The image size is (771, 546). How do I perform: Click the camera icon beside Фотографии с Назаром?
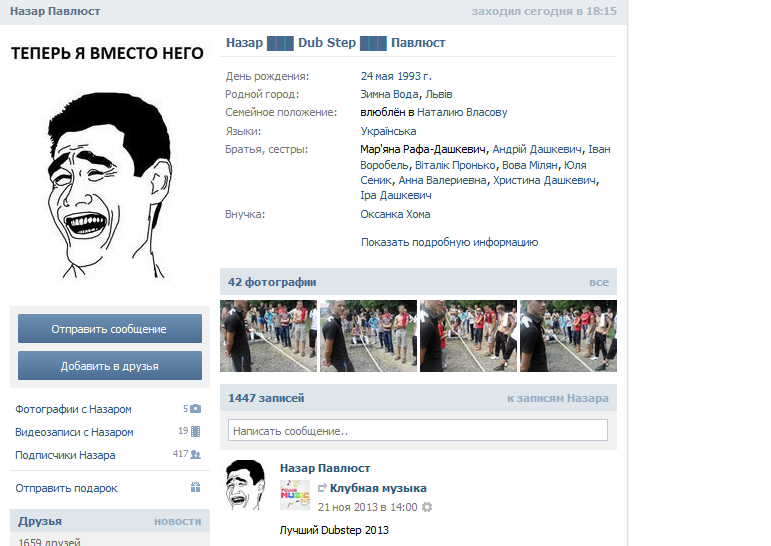[x=195, y=409]
